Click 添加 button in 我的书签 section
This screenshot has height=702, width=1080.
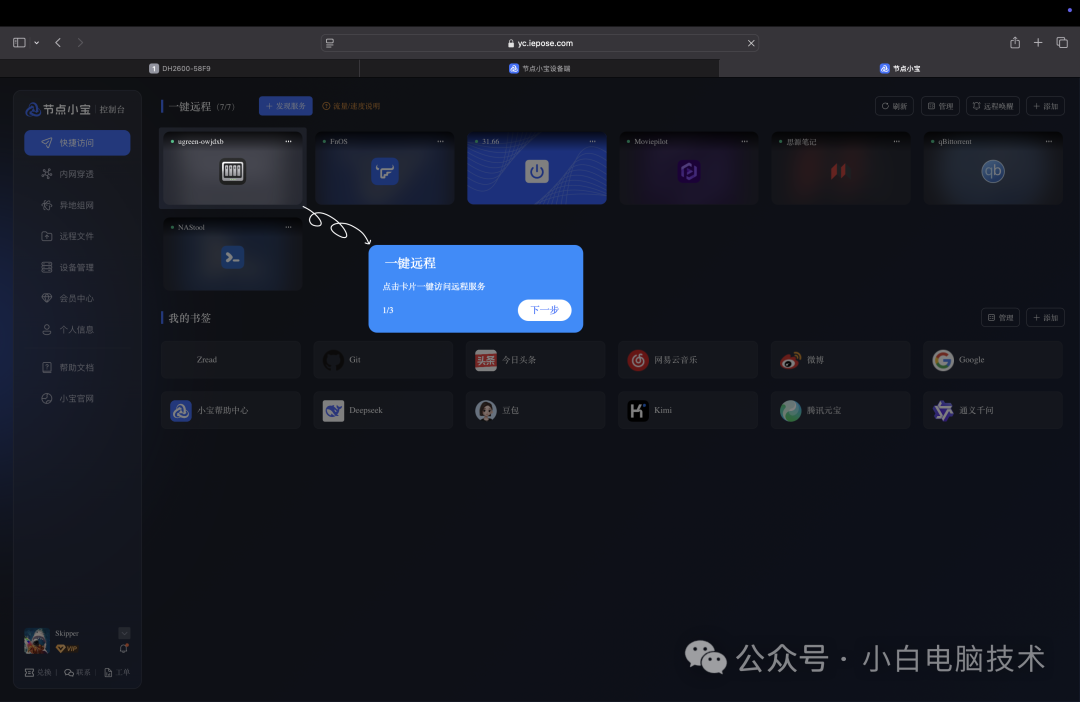pyautogui.click(x=1045, y=318)
